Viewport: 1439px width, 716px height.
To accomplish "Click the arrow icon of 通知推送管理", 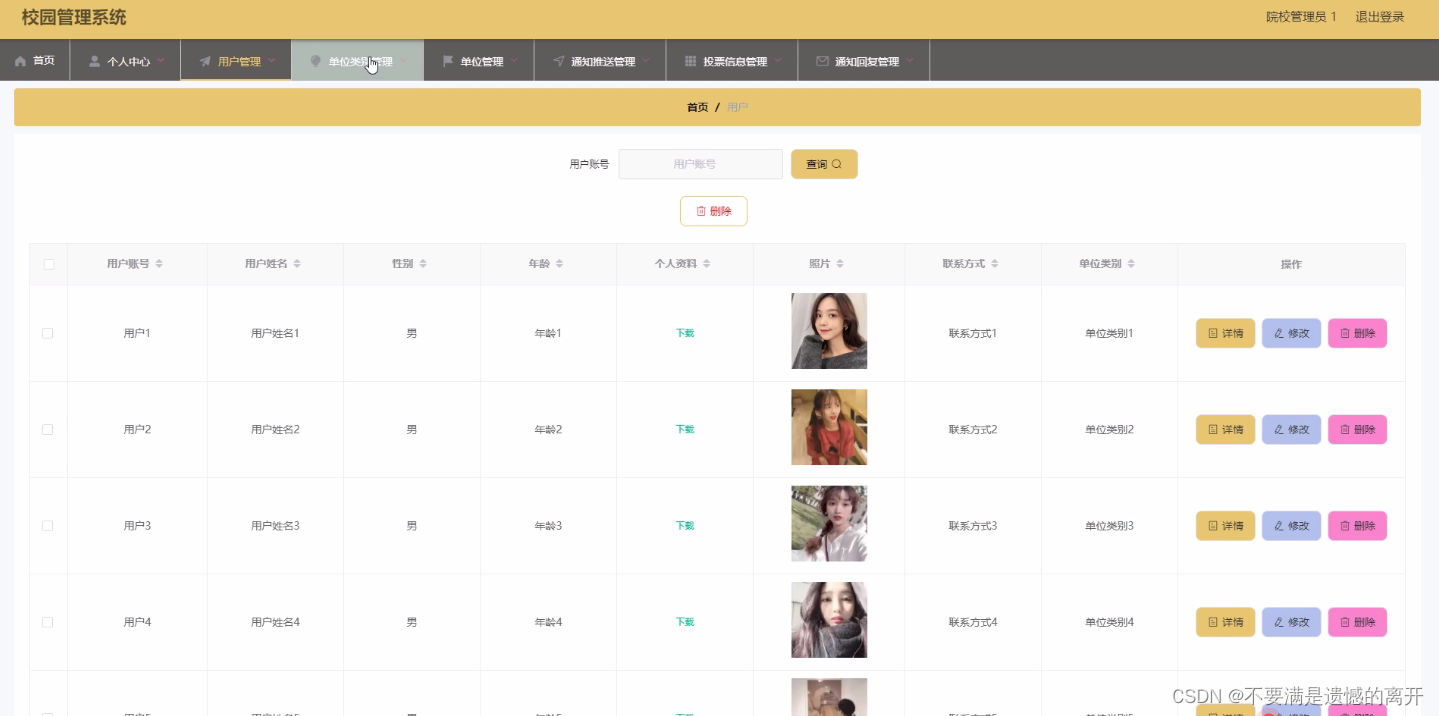I will 558,62.
